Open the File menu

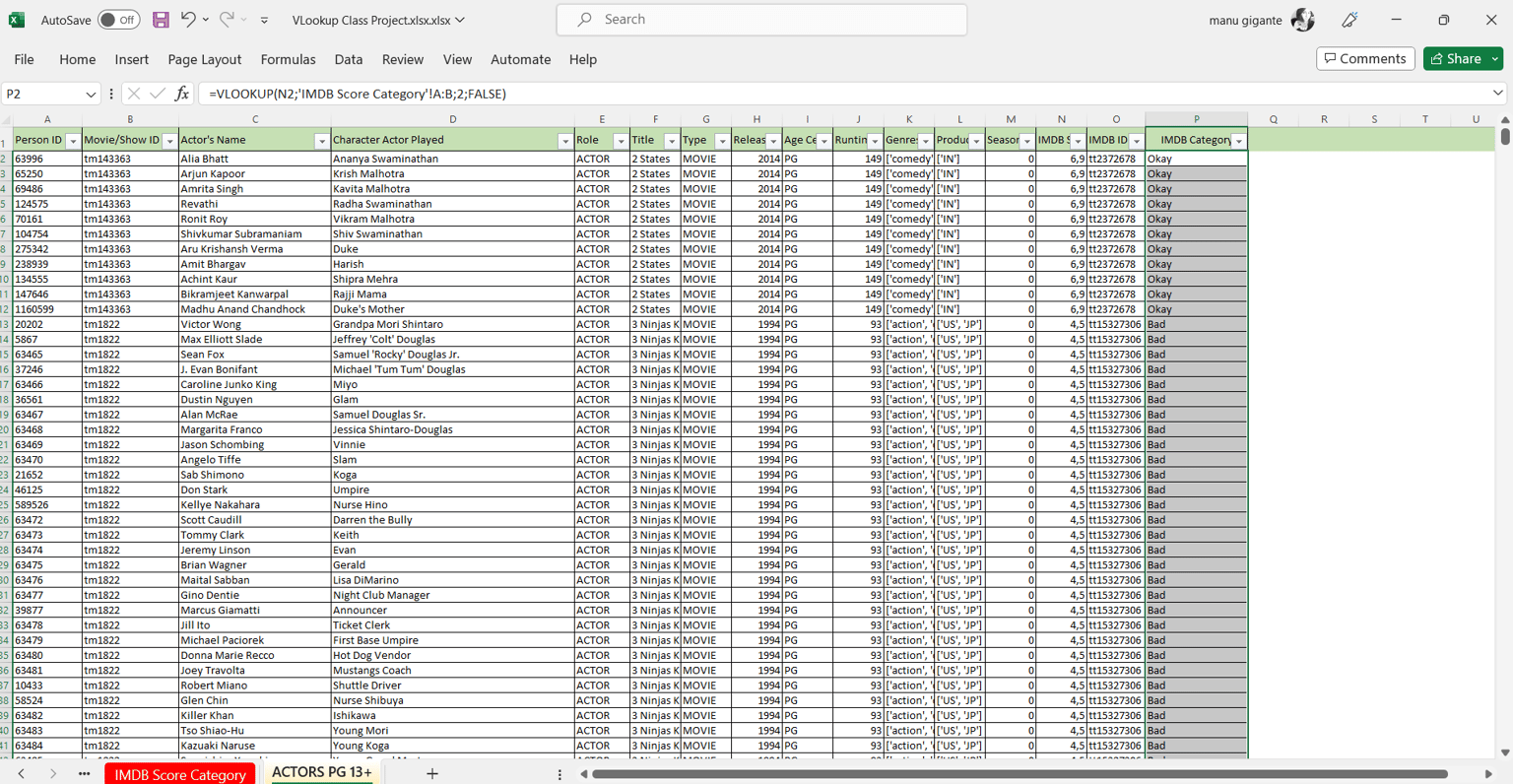[24, 59]
